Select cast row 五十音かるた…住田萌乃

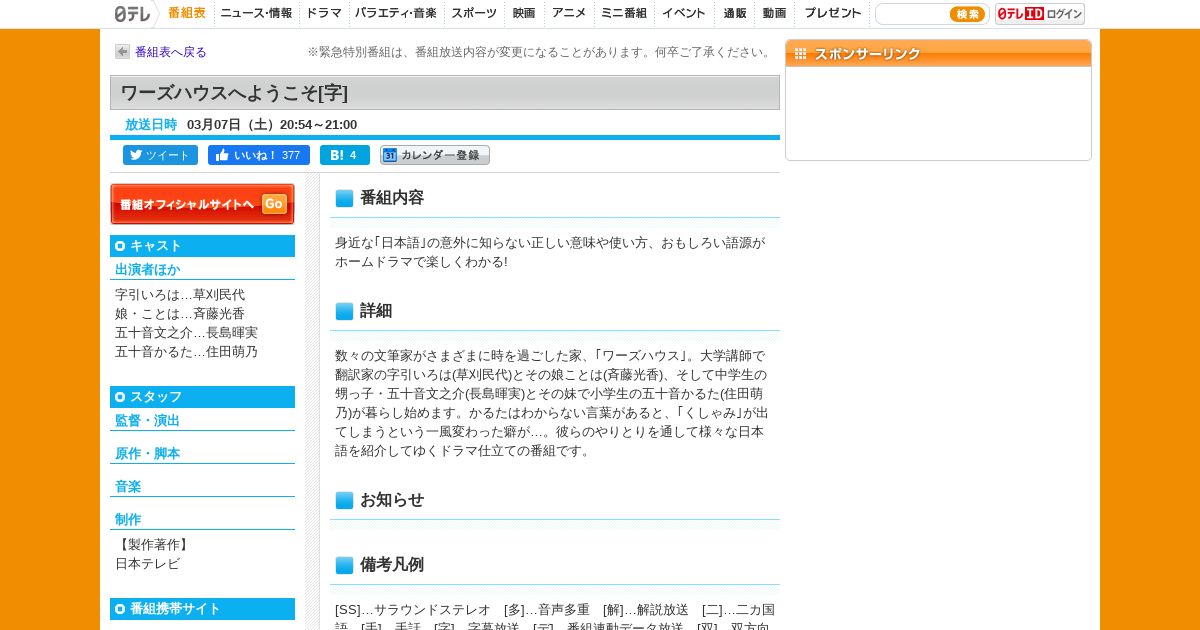click(186, 352)
